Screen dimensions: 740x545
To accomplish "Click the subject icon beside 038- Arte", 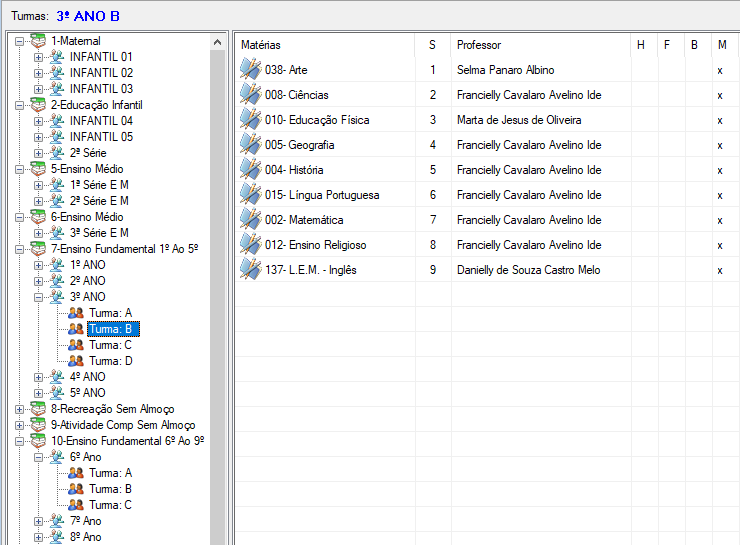I will click(x=250, y=70).
